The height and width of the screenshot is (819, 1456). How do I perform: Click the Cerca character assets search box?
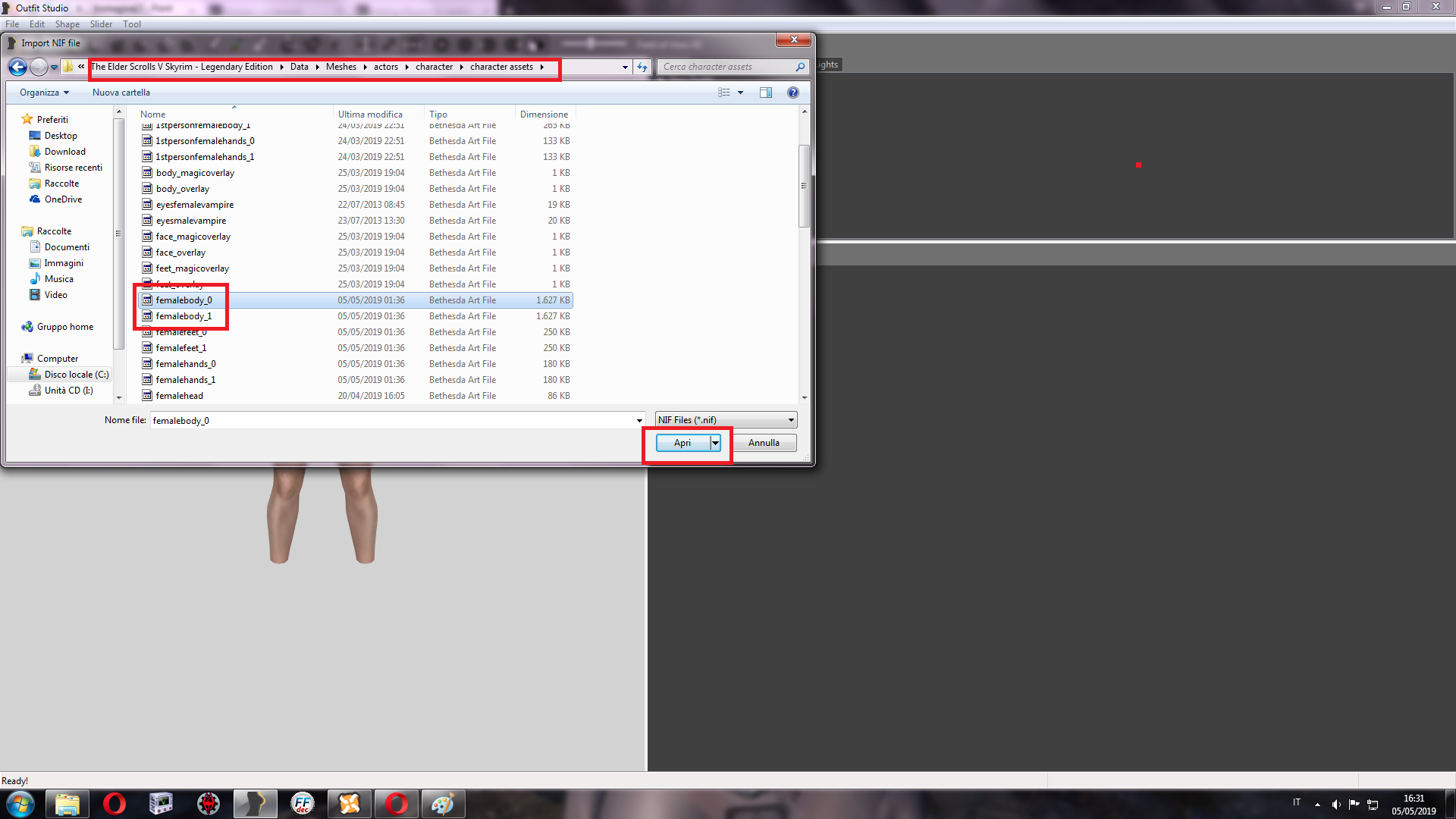point(724,67)
